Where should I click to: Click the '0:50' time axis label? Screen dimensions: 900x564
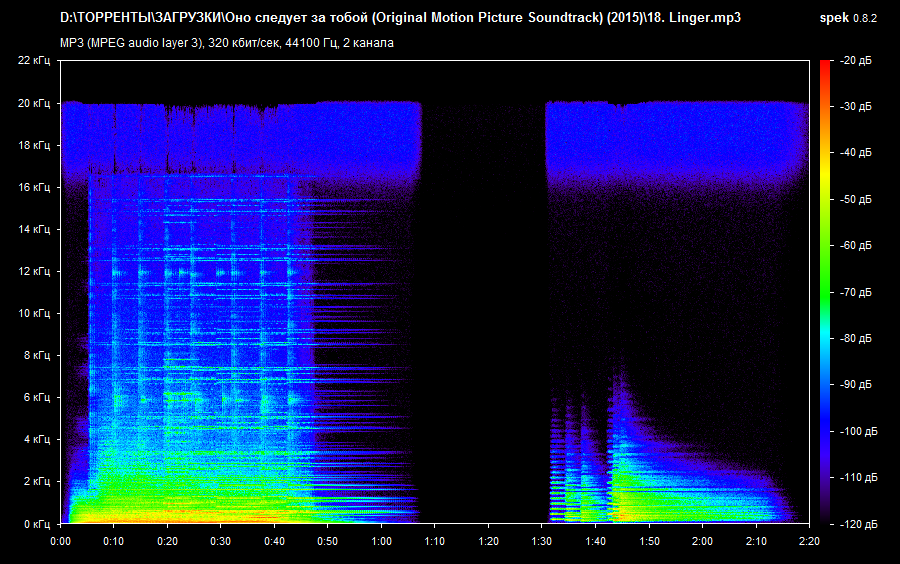328,541
